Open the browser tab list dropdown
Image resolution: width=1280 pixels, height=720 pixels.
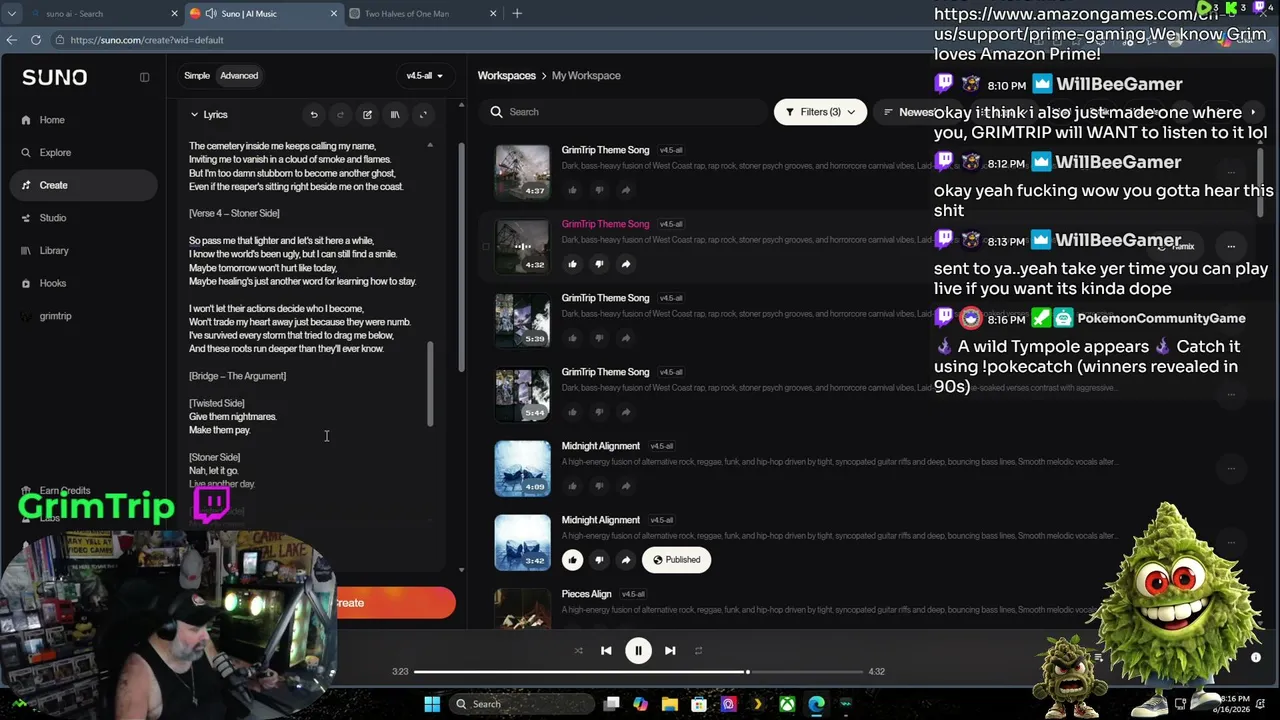pyautogui.click(x=12, y=14)
